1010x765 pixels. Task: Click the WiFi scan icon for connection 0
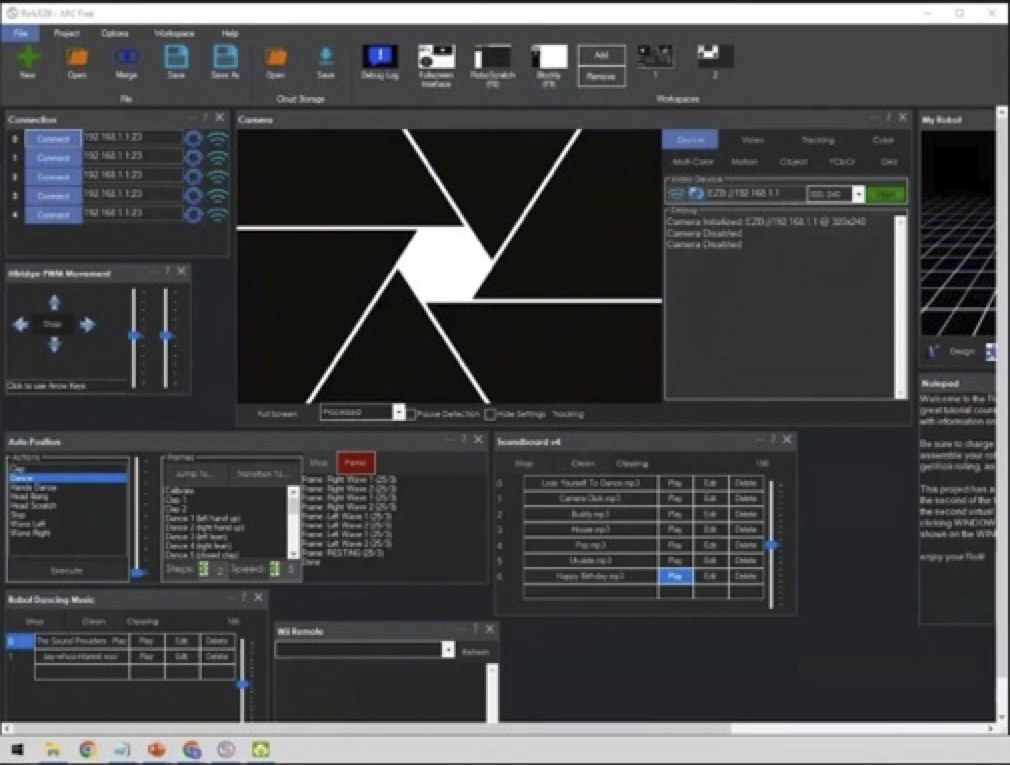point(218,138)
